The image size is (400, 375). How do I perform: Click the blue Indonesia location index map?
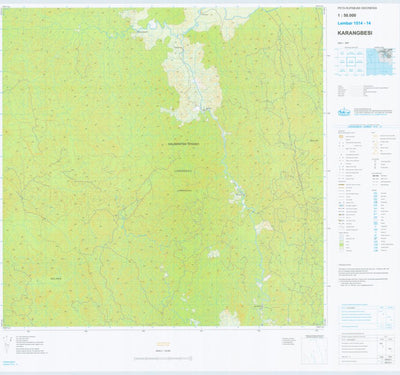click(x=379, y=62)
